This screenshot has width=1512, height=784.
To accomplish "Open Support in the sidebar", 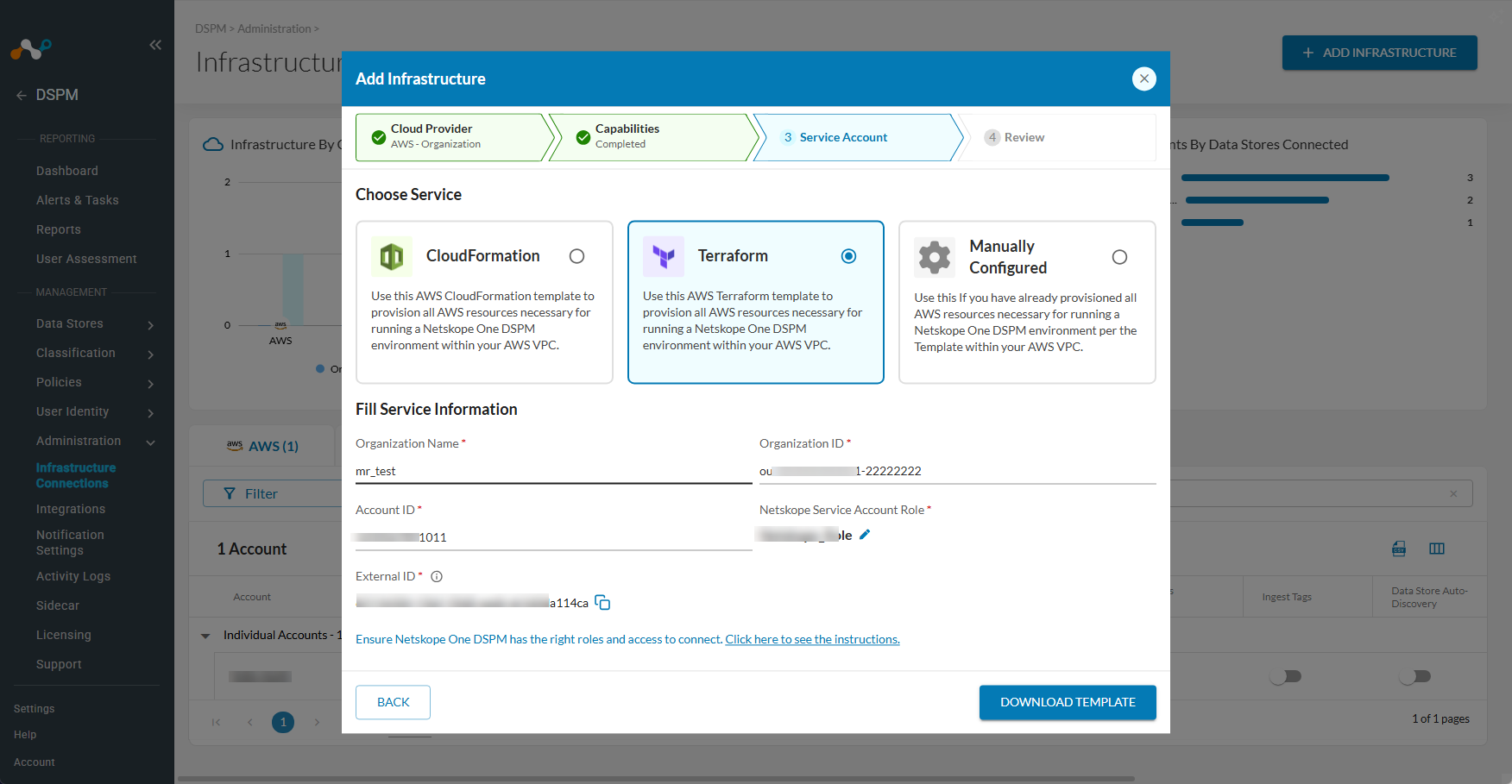I will click(x=59, y=664).
